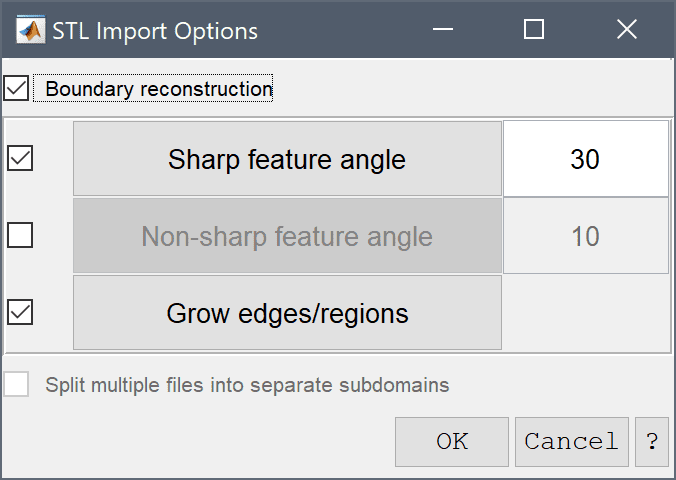Click the grayed Non-sharp feature angle label
This screenshot has width=676, height=480.
point(287,235)
